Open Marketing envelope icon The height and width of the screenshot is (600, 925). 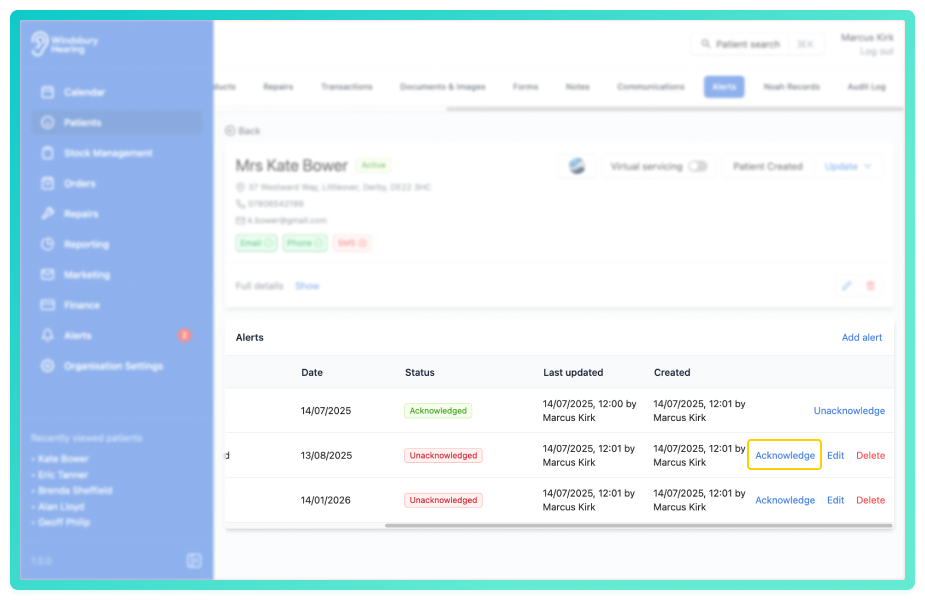pos(48,274)
